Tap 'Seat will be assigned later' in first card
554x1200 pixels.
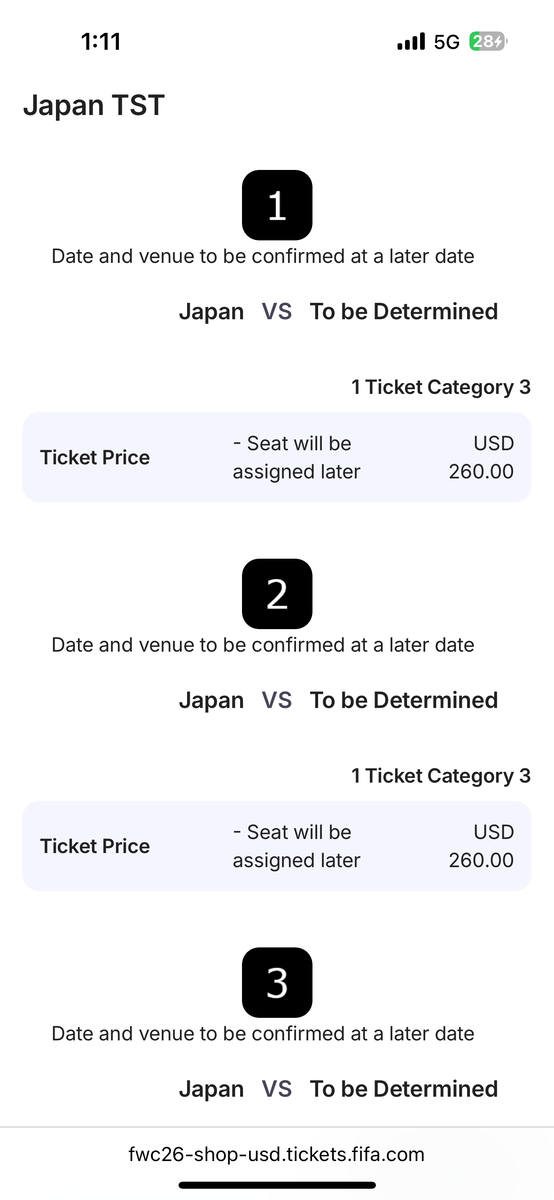pyautogui.click(x=296, y=456)
